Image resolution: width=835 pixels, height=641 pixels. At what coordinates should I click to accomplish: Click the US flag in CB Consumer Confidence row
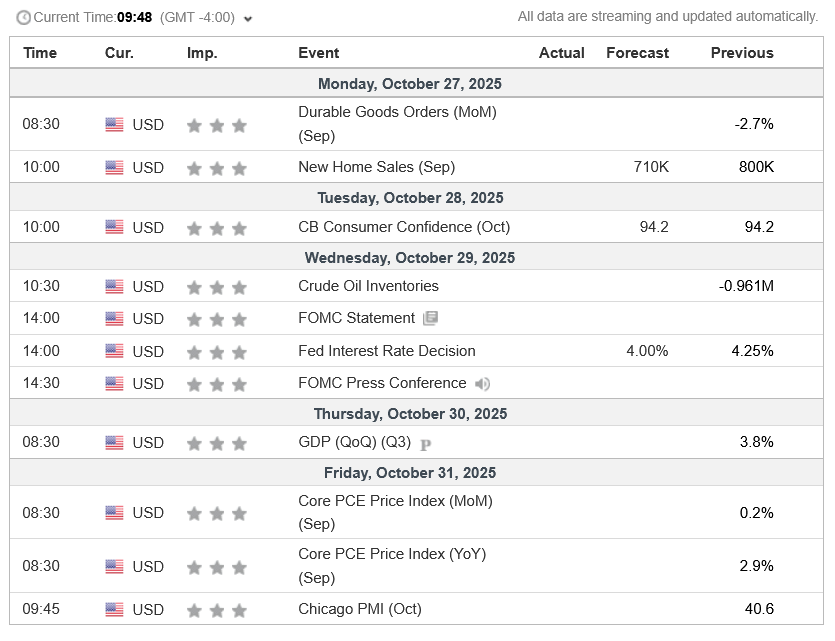(x=114, y=227)
